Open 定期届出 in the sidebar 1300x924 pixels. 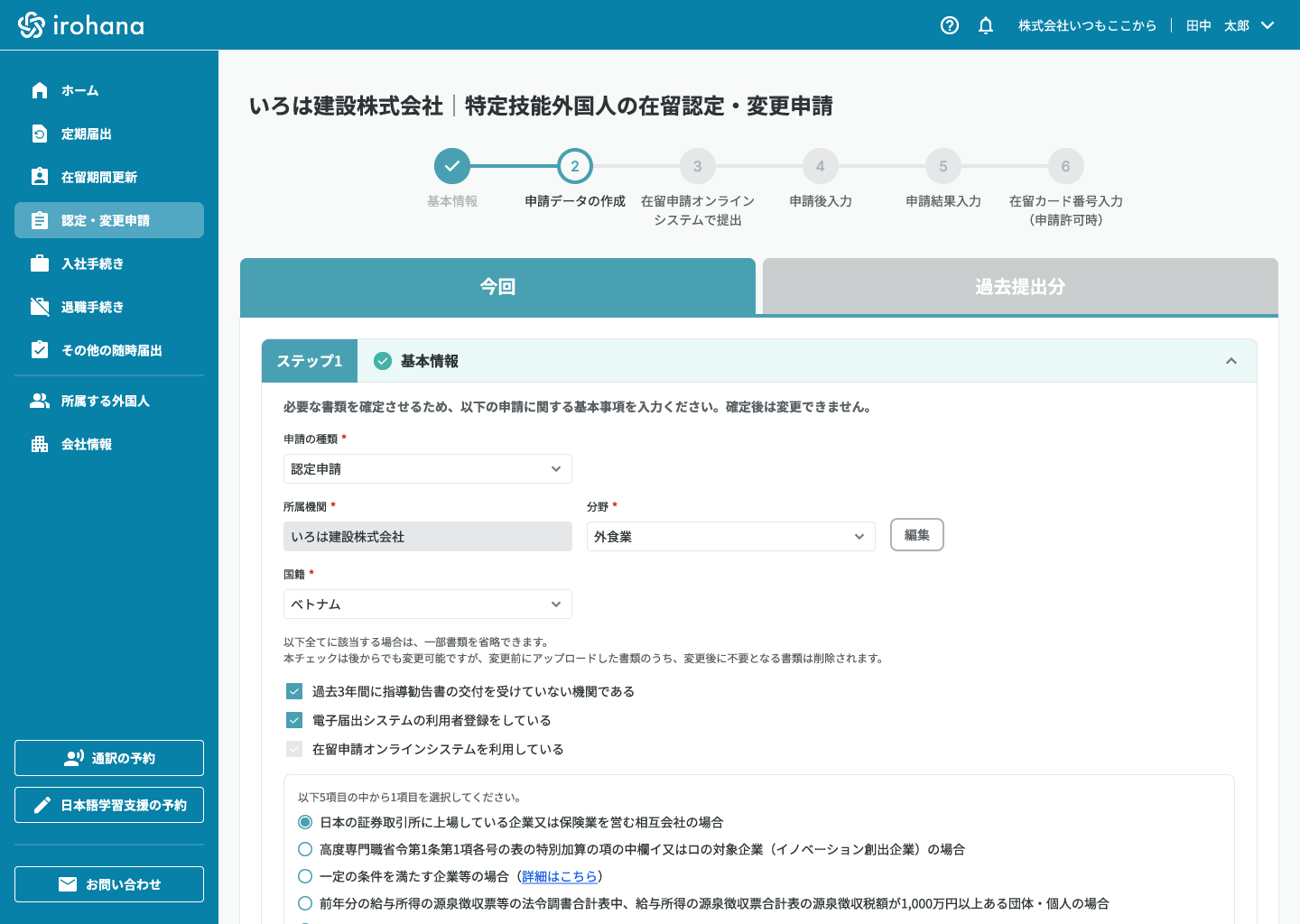tap(87, 134)
